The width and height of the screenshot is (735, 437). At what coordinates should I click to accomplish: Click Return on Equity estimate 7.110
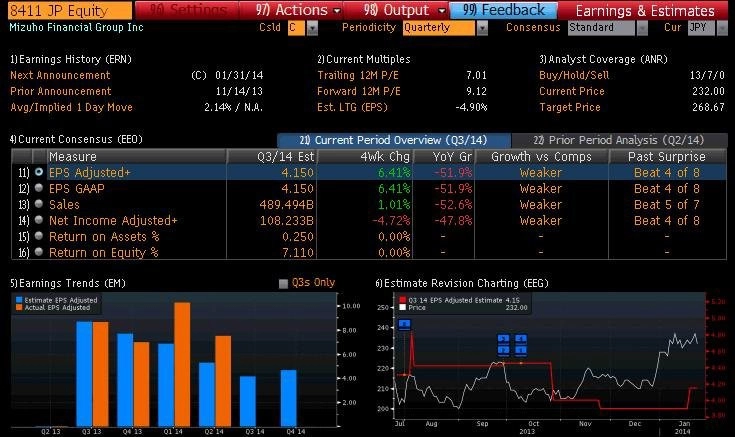point(298,252)
